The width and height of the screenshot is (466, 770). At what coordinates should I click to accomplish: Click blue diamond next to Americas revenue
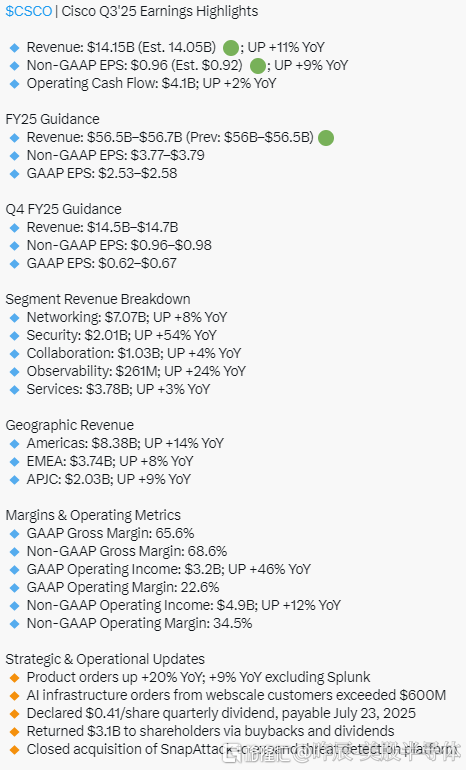click(x=15, y=443)
